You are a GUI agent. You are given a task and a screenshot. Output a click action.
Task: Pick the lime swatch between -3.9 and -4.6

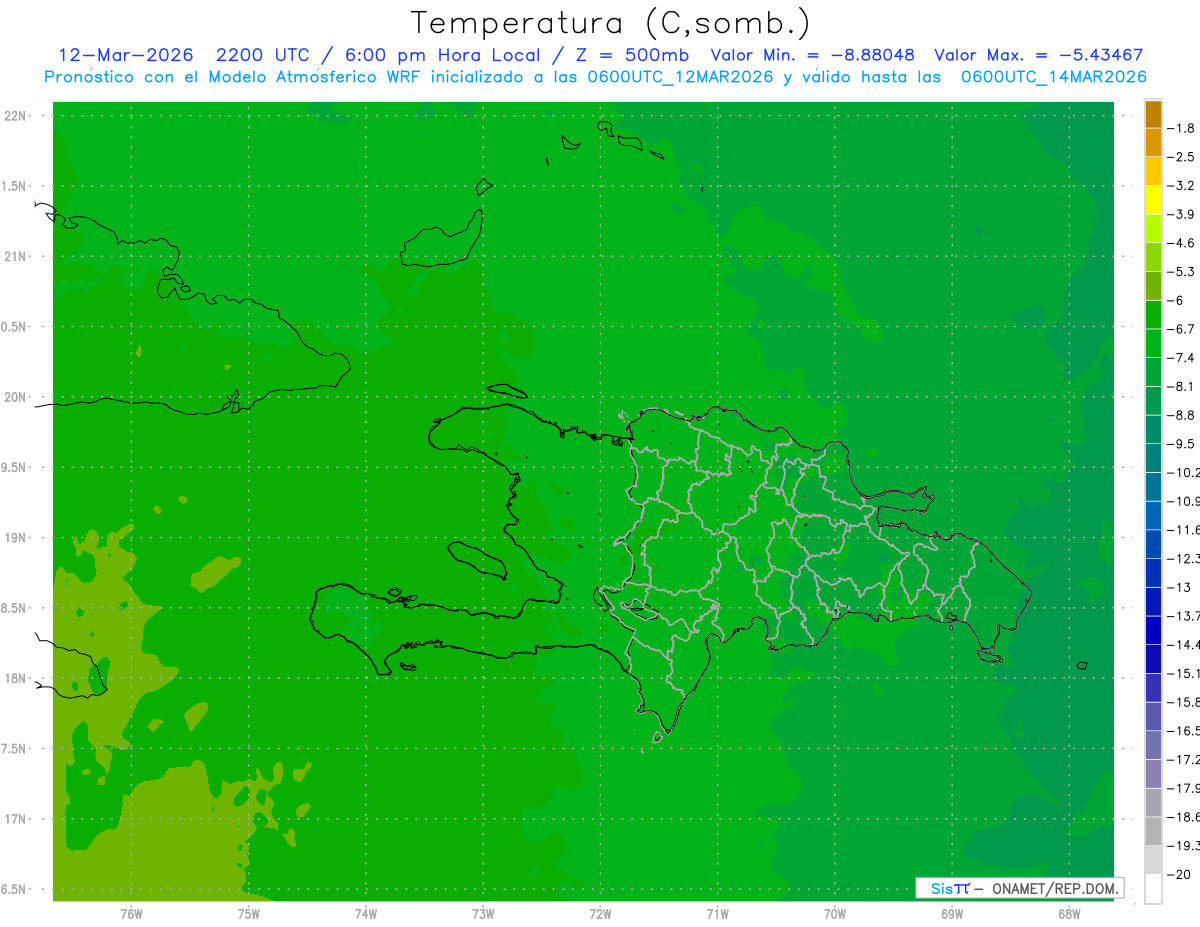[x=1153, y=229]
